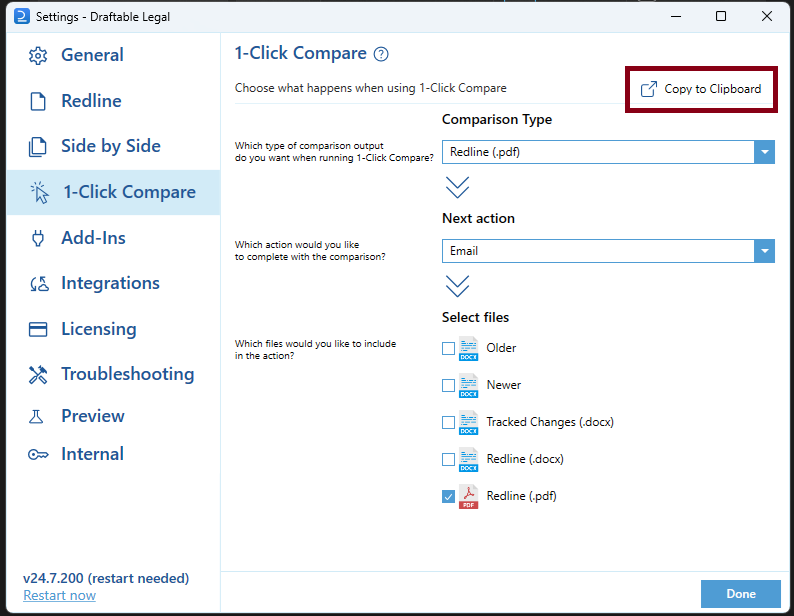This screenshot has width=794, height=616.
Task: Open the Troubleshooting tab
Action: tap(113, 374)
